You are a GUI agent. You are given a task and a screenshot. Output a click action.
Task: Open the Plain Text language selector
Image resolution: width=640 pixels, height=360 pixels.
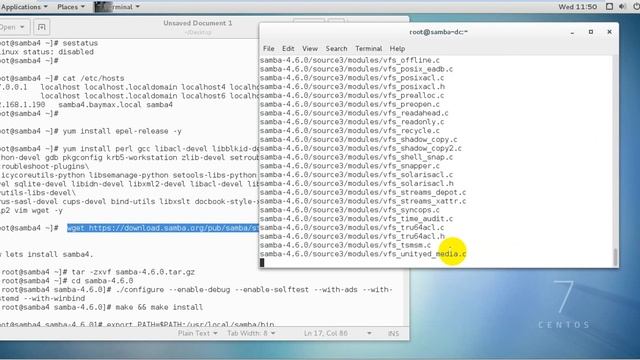(198, 333)
